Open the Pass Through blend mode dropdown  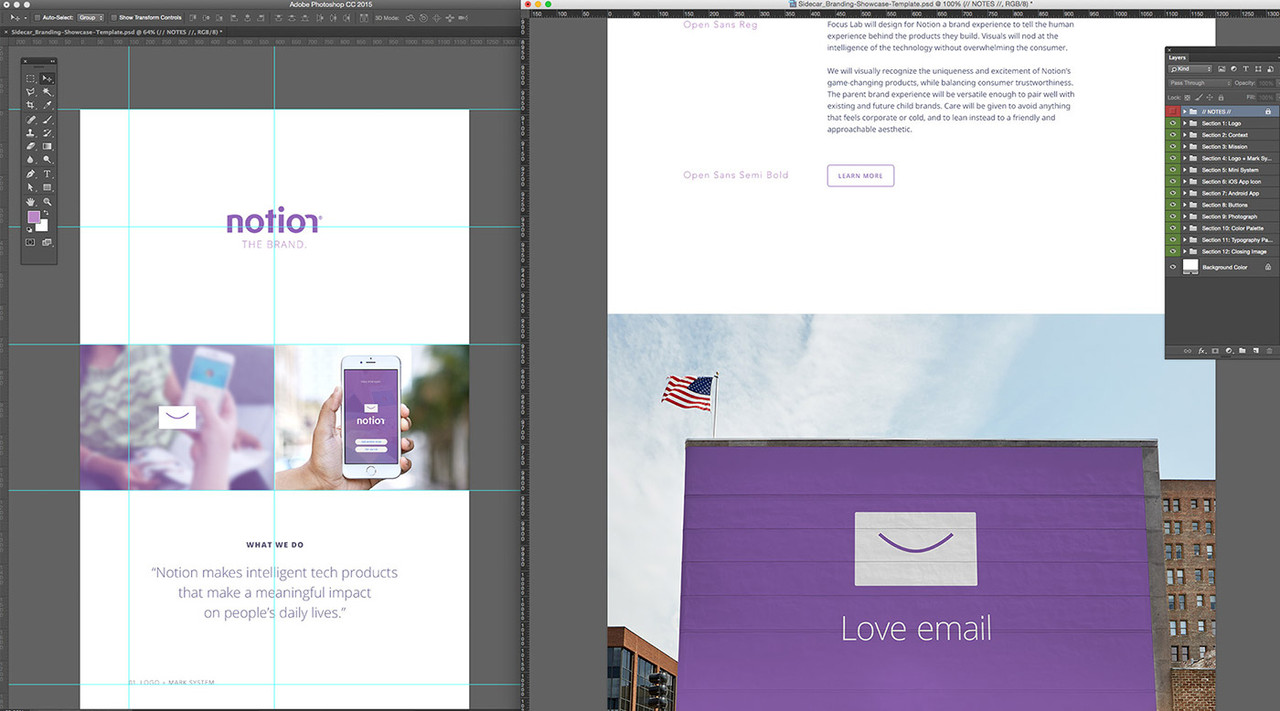click(x=1200, y=83)
